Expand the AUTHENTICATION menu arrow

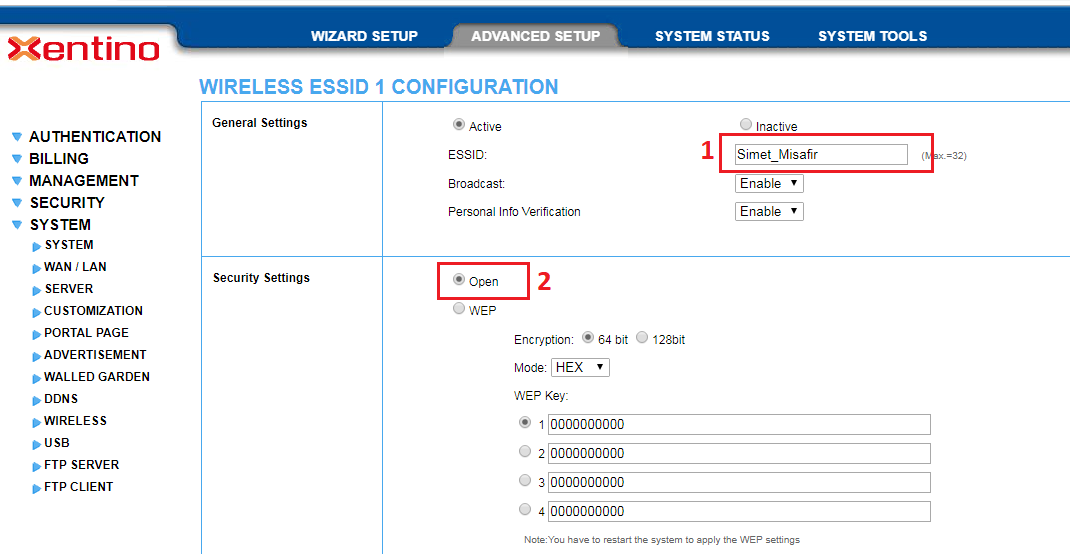tap(17, 137)
